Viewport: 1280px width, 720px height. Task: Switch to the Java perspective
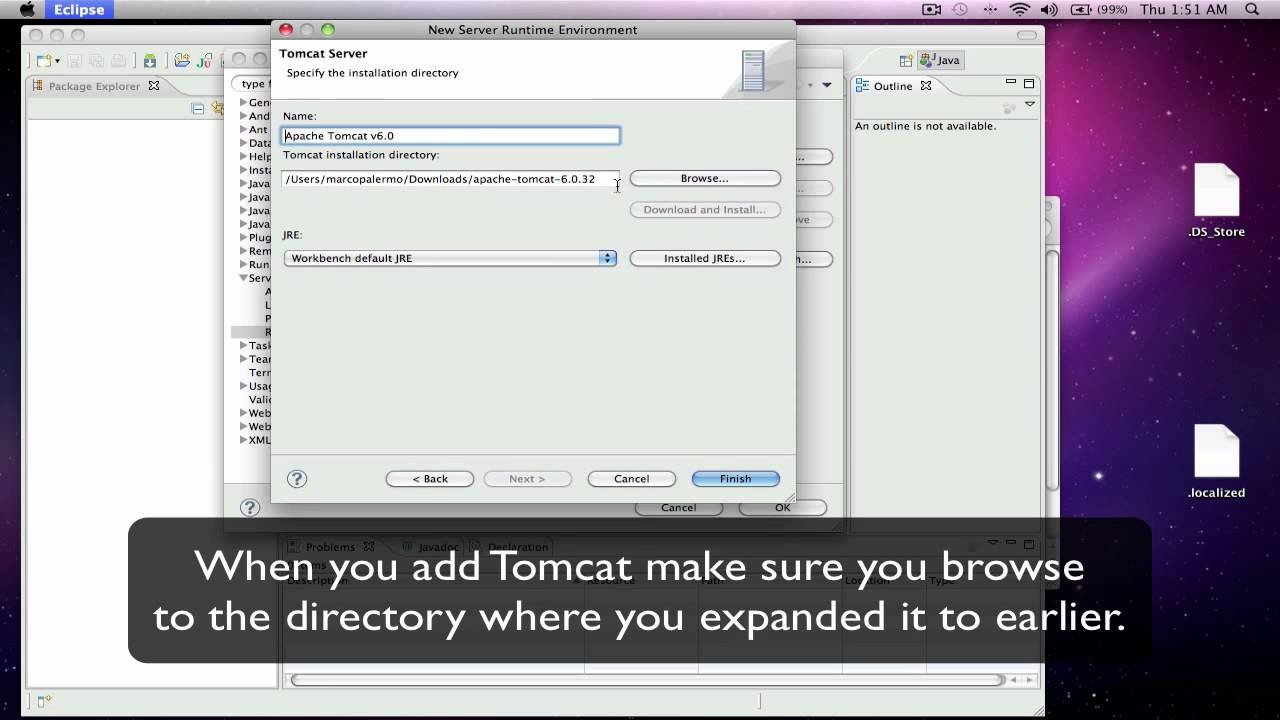click(x=940, y=60)
